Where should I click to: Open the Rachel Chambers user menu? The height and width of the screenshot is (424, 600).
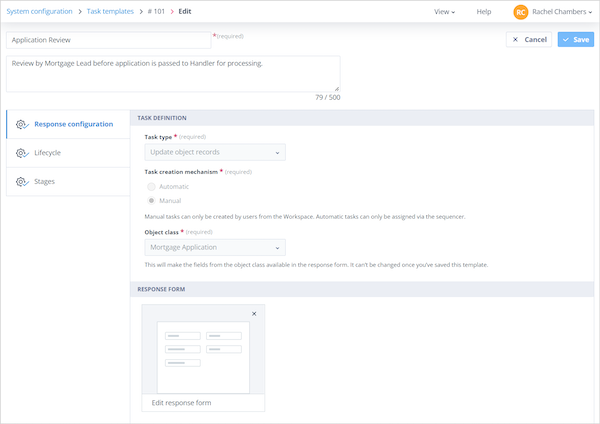(562, 12)
